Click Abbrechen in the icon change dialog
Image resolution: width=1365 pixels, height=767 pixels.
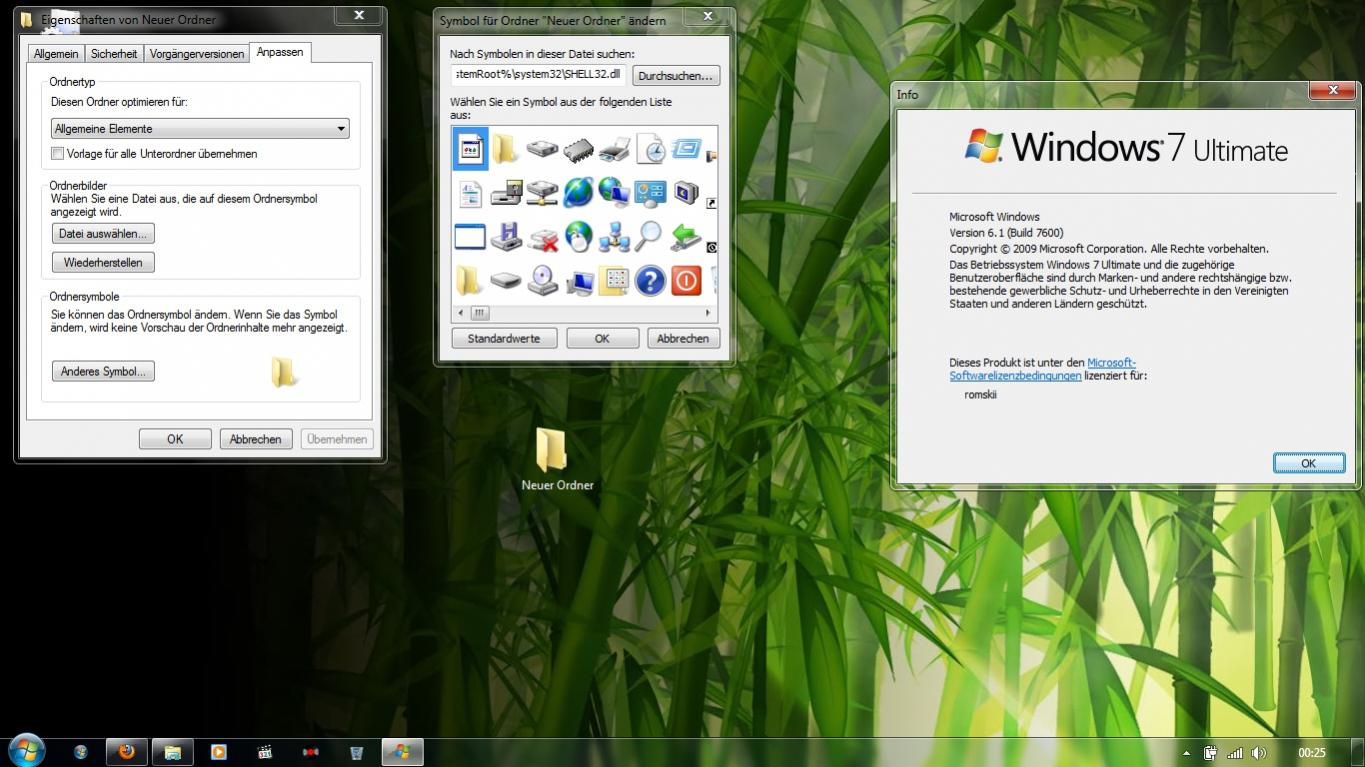(683, 339)
